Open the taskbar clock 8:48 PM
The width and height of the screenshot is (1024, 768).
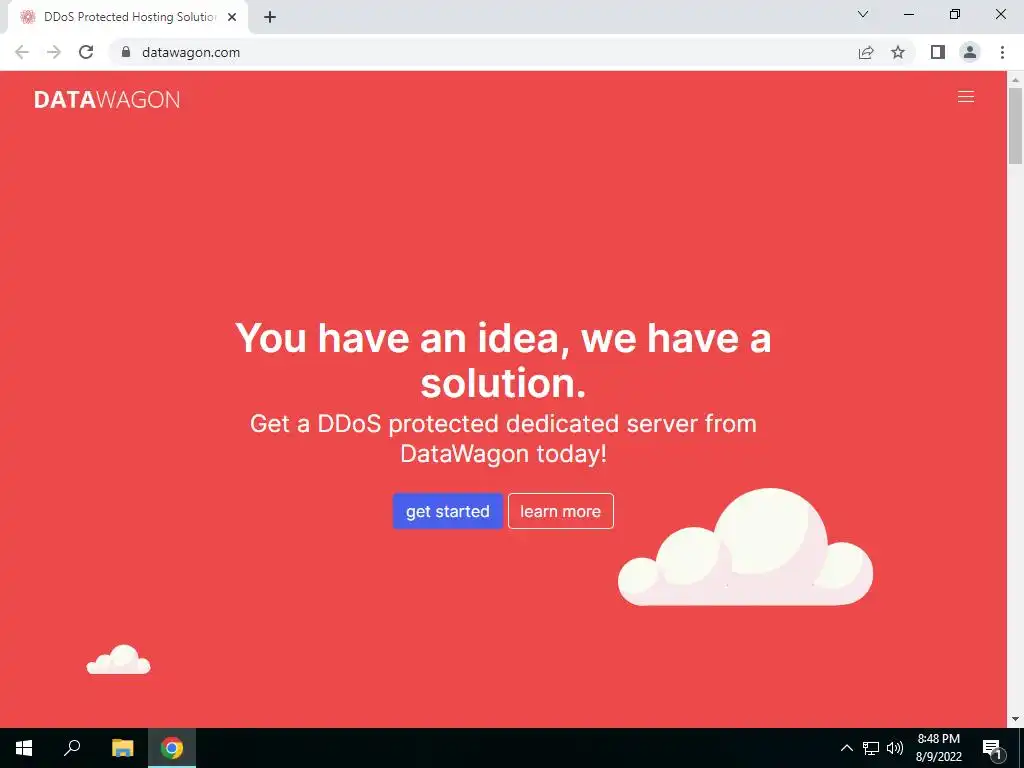pyautogui.click(x=938, y=748)
